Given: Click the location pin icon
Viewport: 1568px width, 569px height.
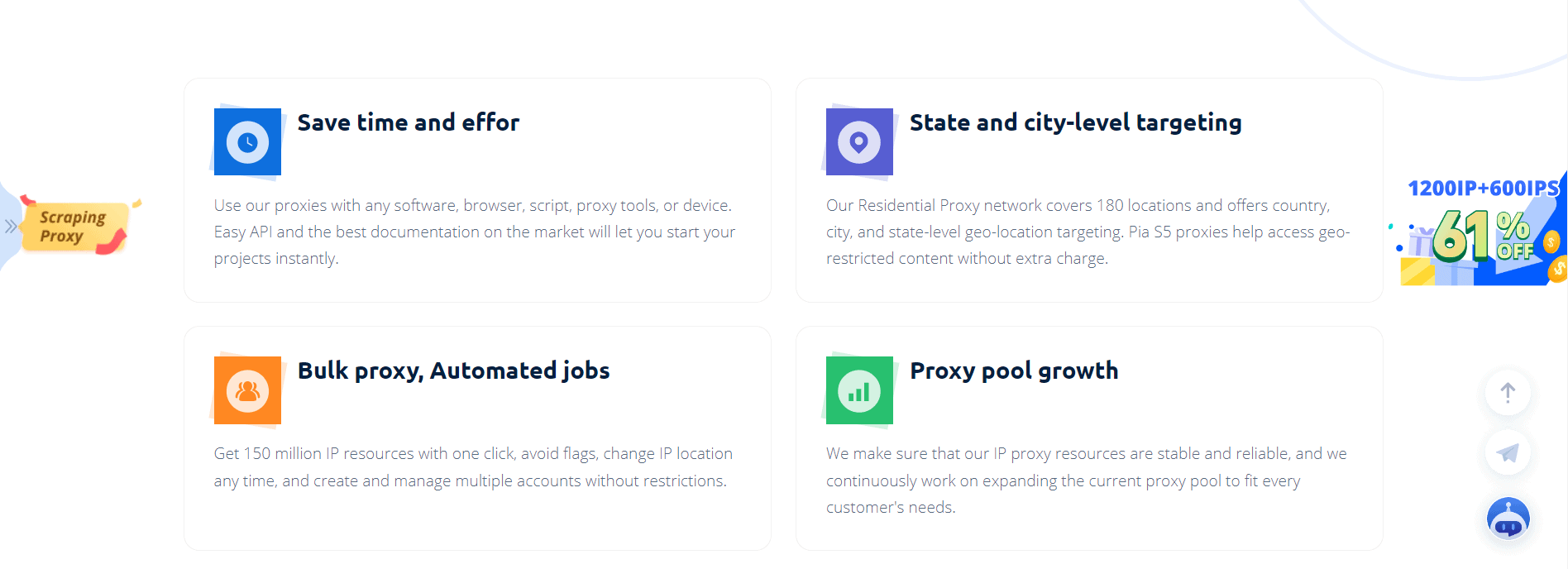Looking at the screenshot, I should pos(859,142).
